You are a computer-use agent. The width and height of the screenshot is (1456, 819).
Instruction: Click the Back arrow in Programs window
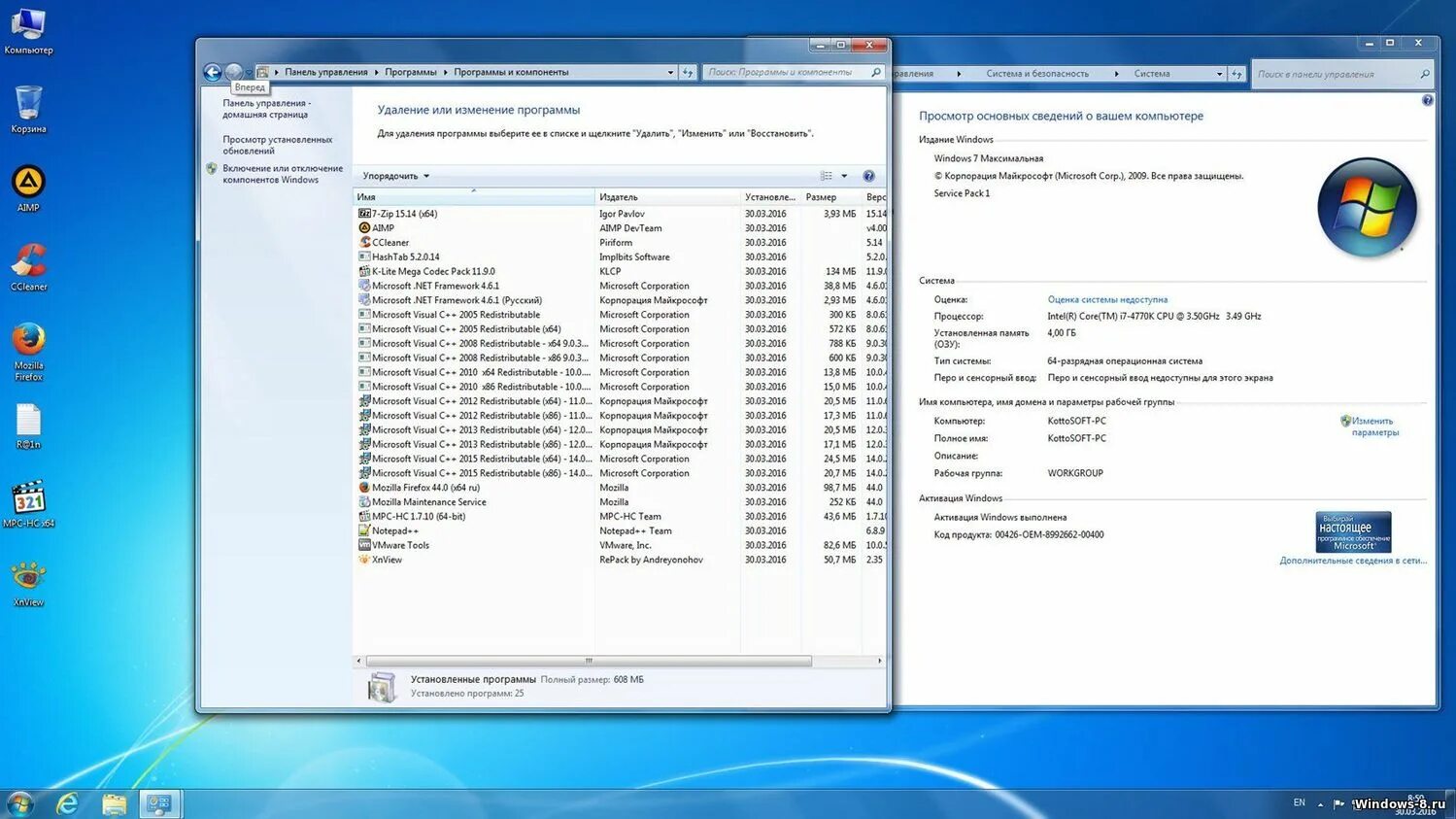(x=212, y=72)
